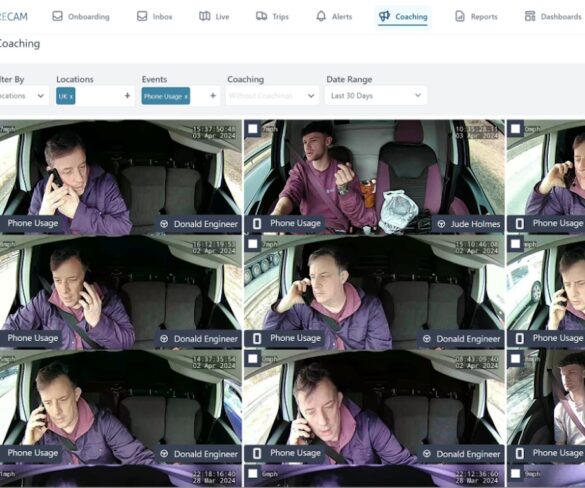Open the Jude Holmes video thumbnail
Screen dimensions: 585x488
click(374, 177)
